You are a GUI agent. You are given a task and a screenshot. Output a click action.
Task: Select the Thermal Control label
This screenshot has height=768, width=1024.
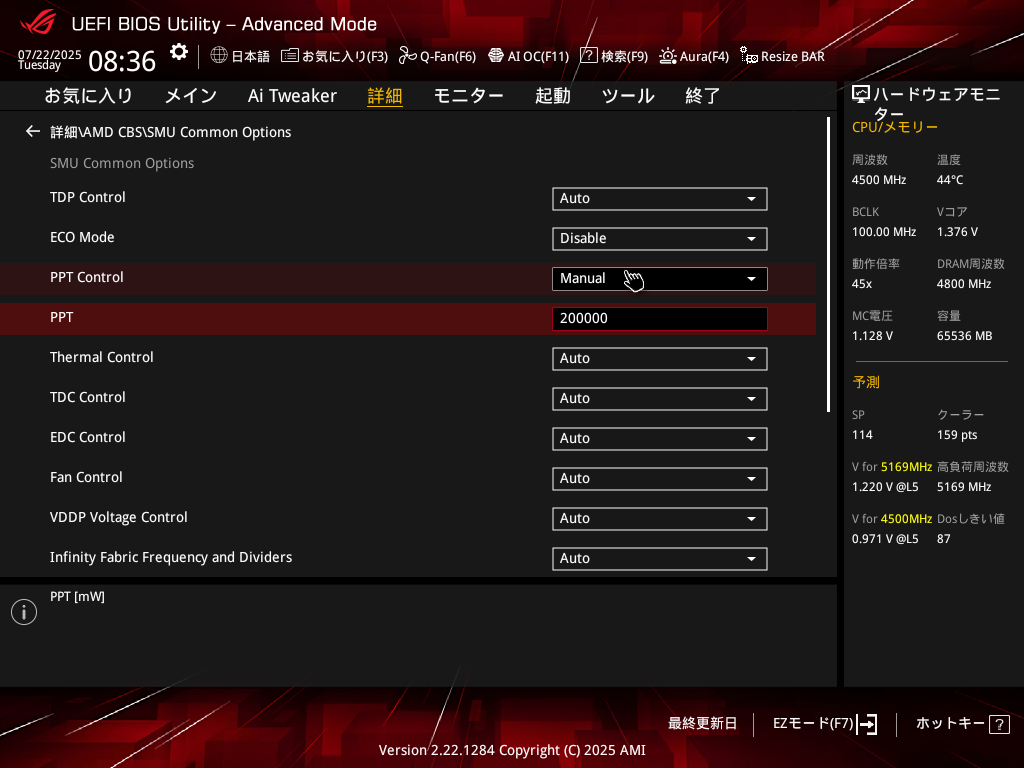[102, 357]
